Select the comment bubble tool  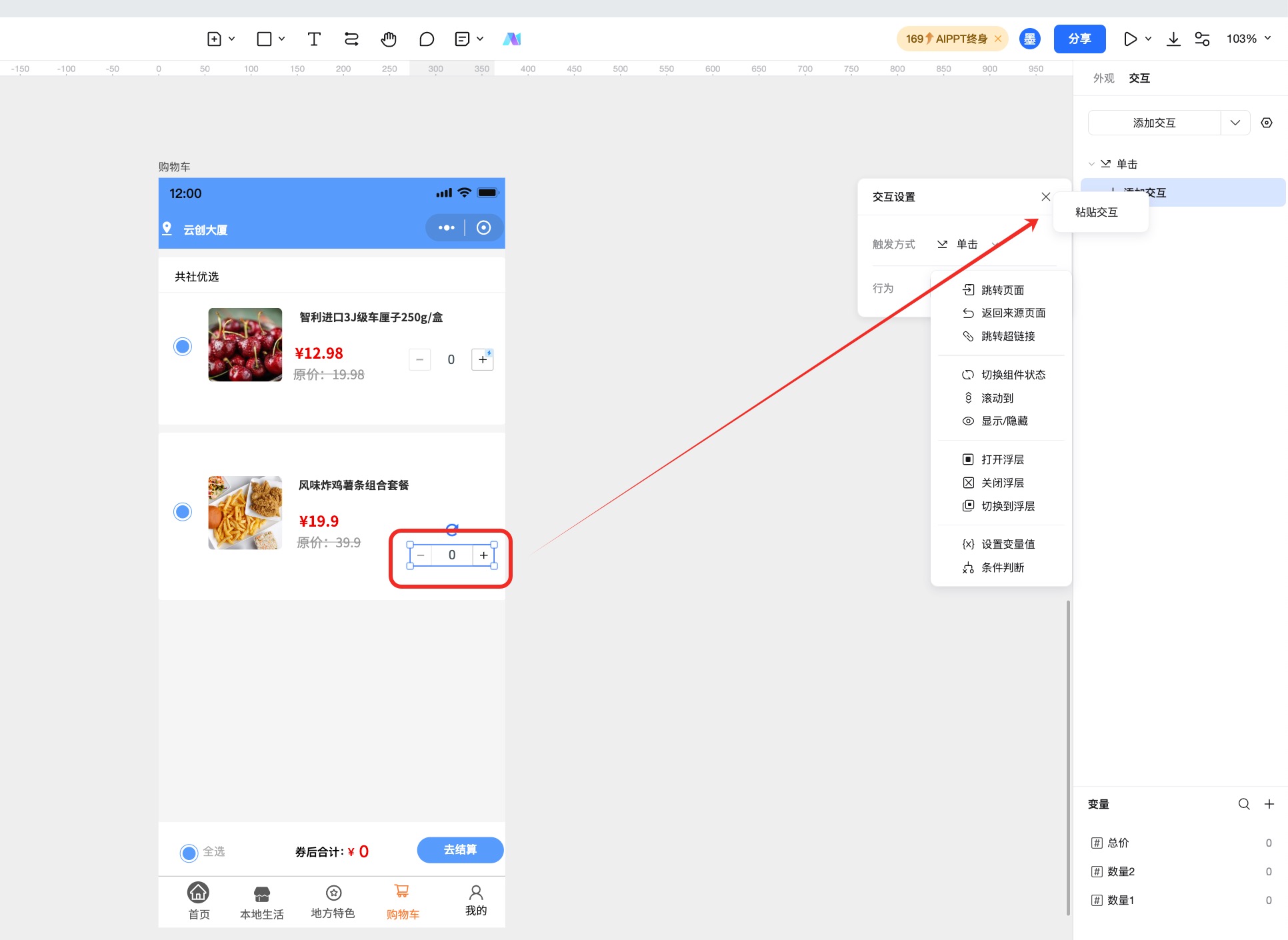coord(427,39)
